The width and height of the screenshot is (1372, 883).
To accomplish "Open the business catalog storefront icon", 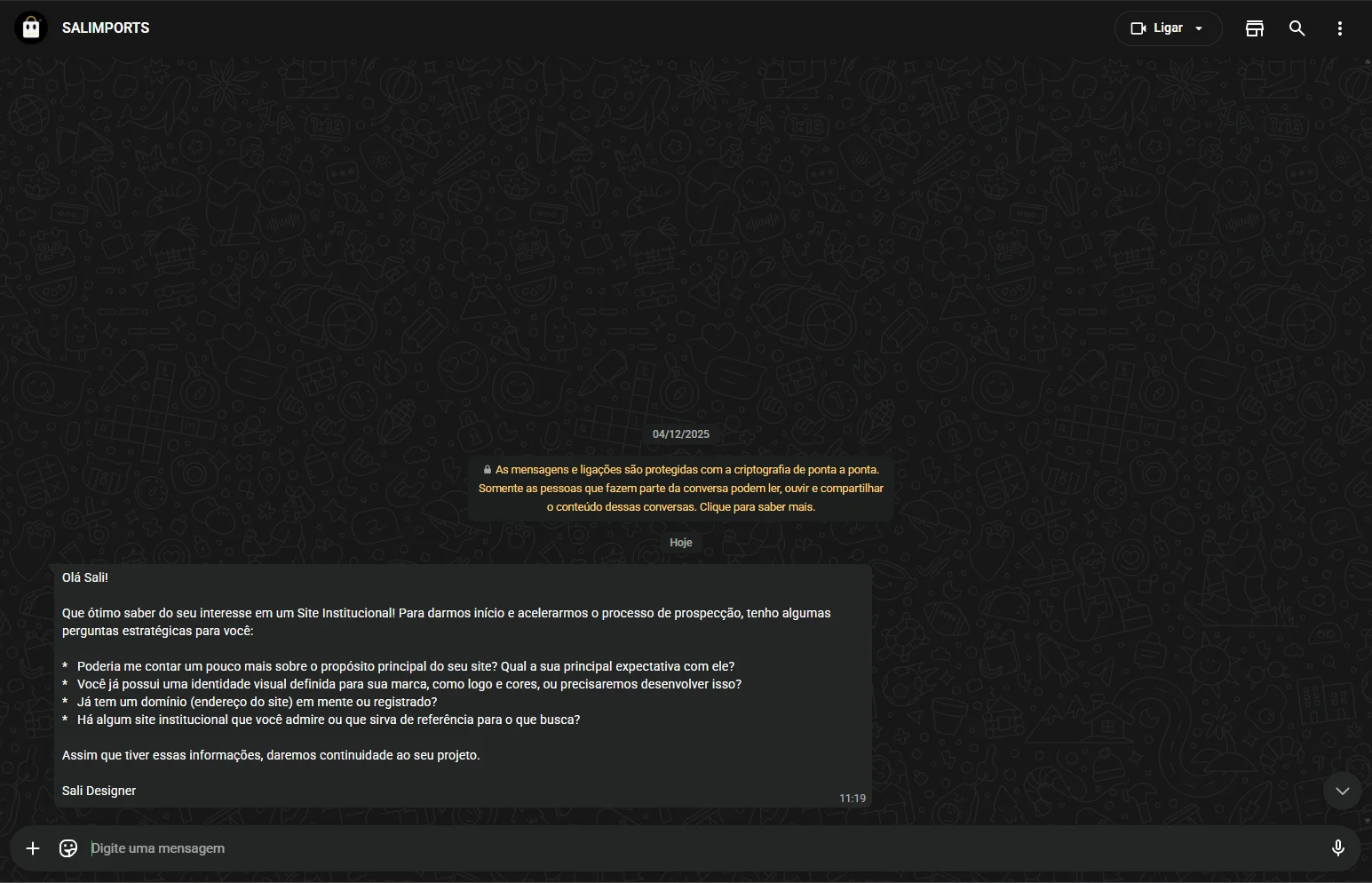I will coord(1254,28).
